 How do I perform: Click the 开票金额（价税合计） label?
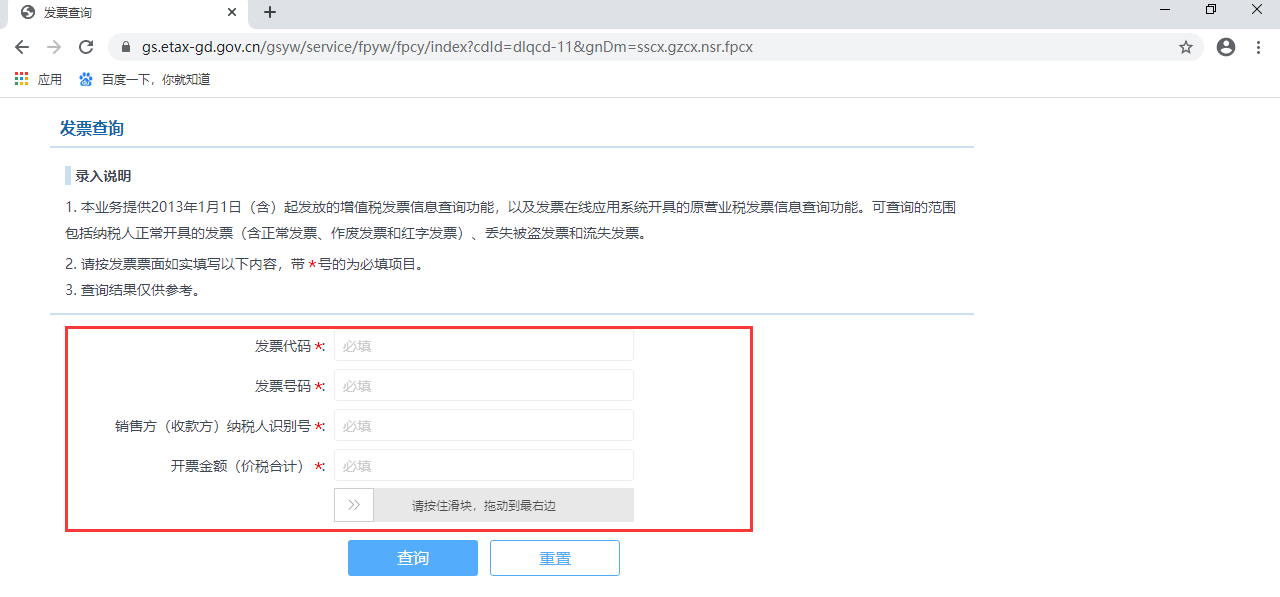pyautogui.click(x=248, y=466)
